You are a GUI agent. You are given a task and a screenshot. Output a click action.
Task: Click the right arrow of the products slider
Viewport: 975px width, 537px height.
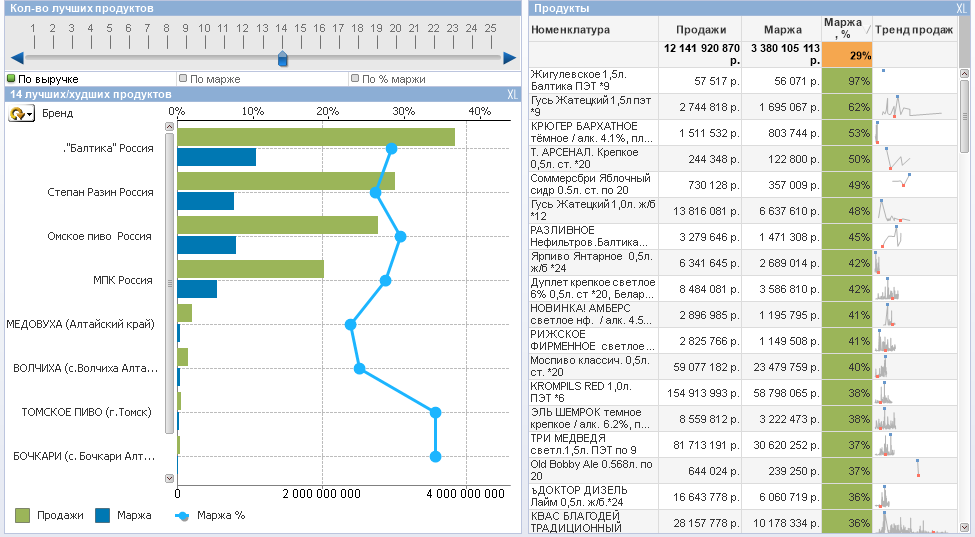509,58
